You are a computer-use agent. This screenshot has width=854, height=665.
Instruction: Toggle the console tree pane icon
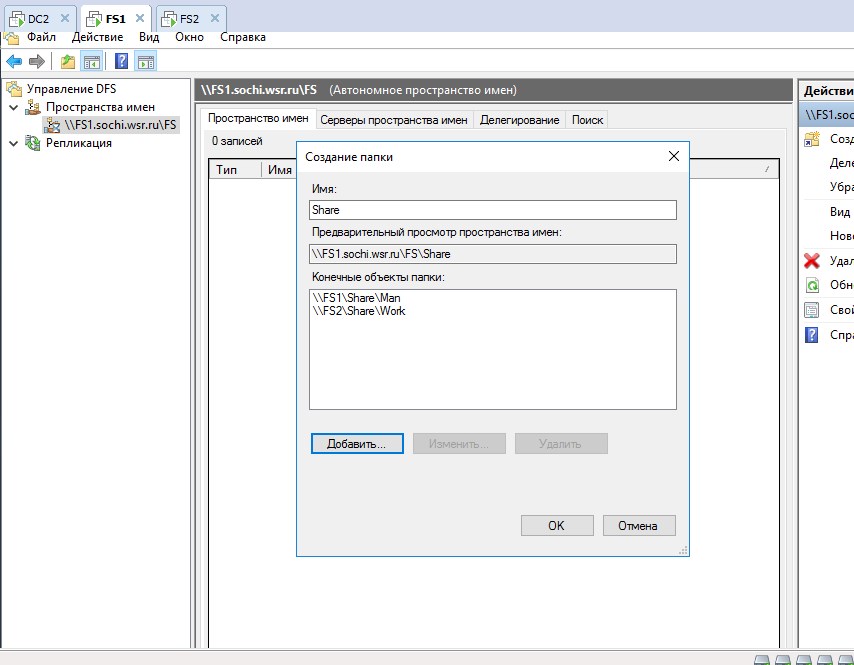[x=92, y=62]
